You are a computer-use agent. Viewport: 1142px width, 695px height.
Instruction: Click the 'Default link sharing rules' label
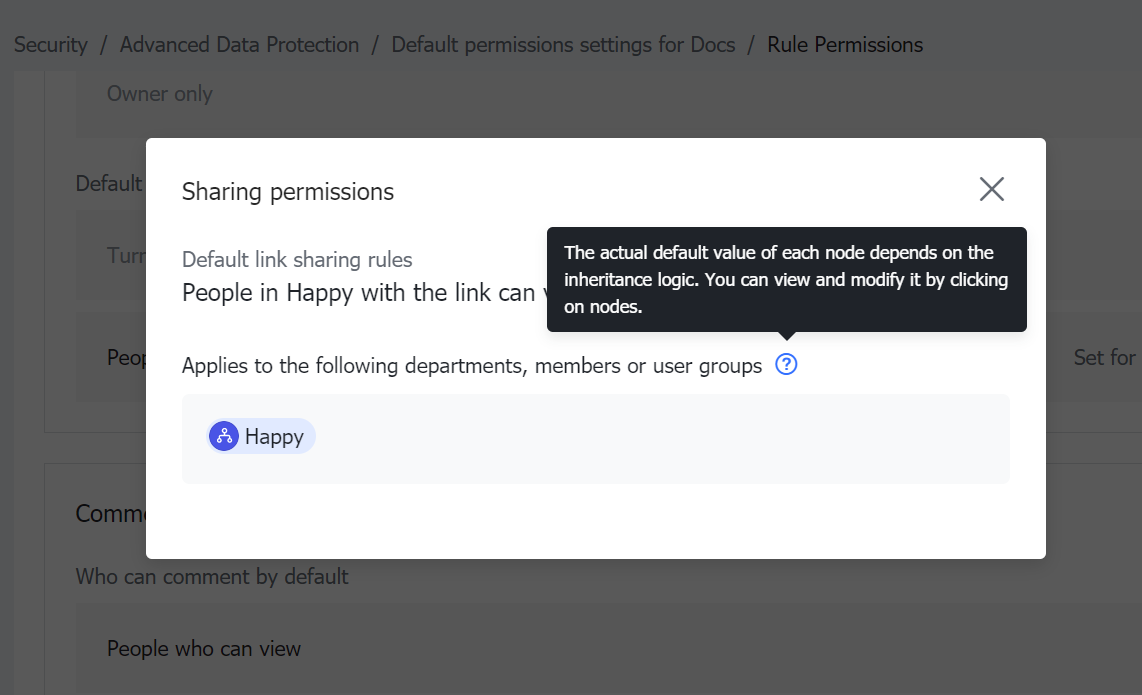pyautogui.click(x=296, y=259)
